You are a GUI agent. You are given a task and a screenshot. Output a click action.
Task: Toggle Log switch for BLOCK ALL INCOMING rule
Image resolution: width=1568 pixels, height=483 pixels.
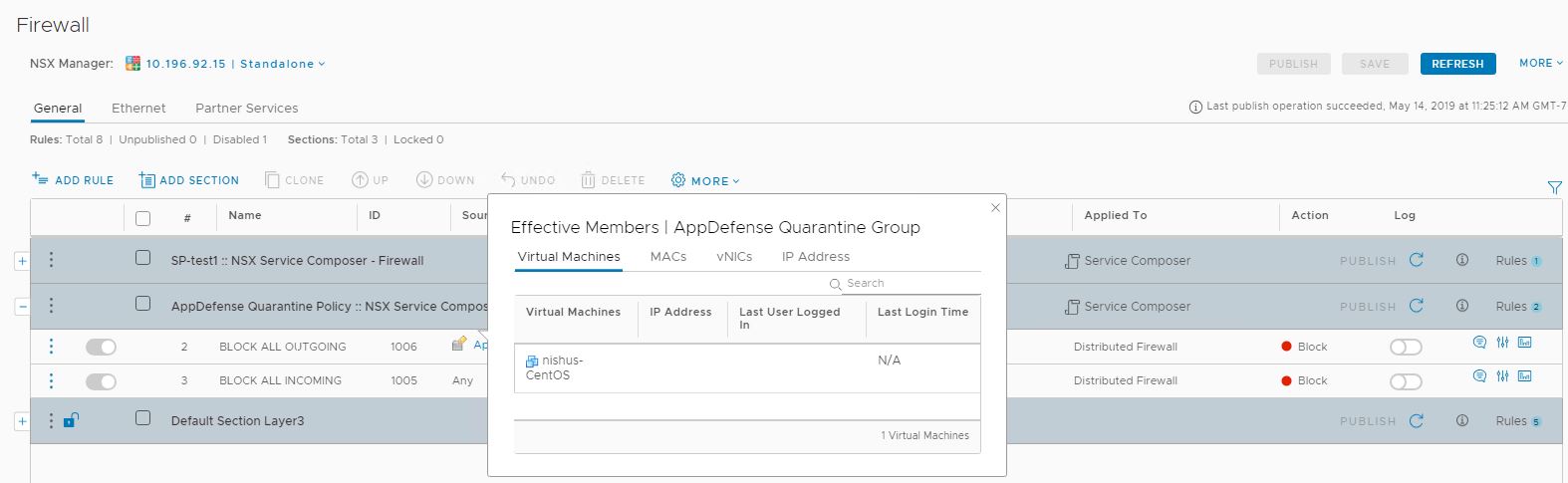[1406, 381]
